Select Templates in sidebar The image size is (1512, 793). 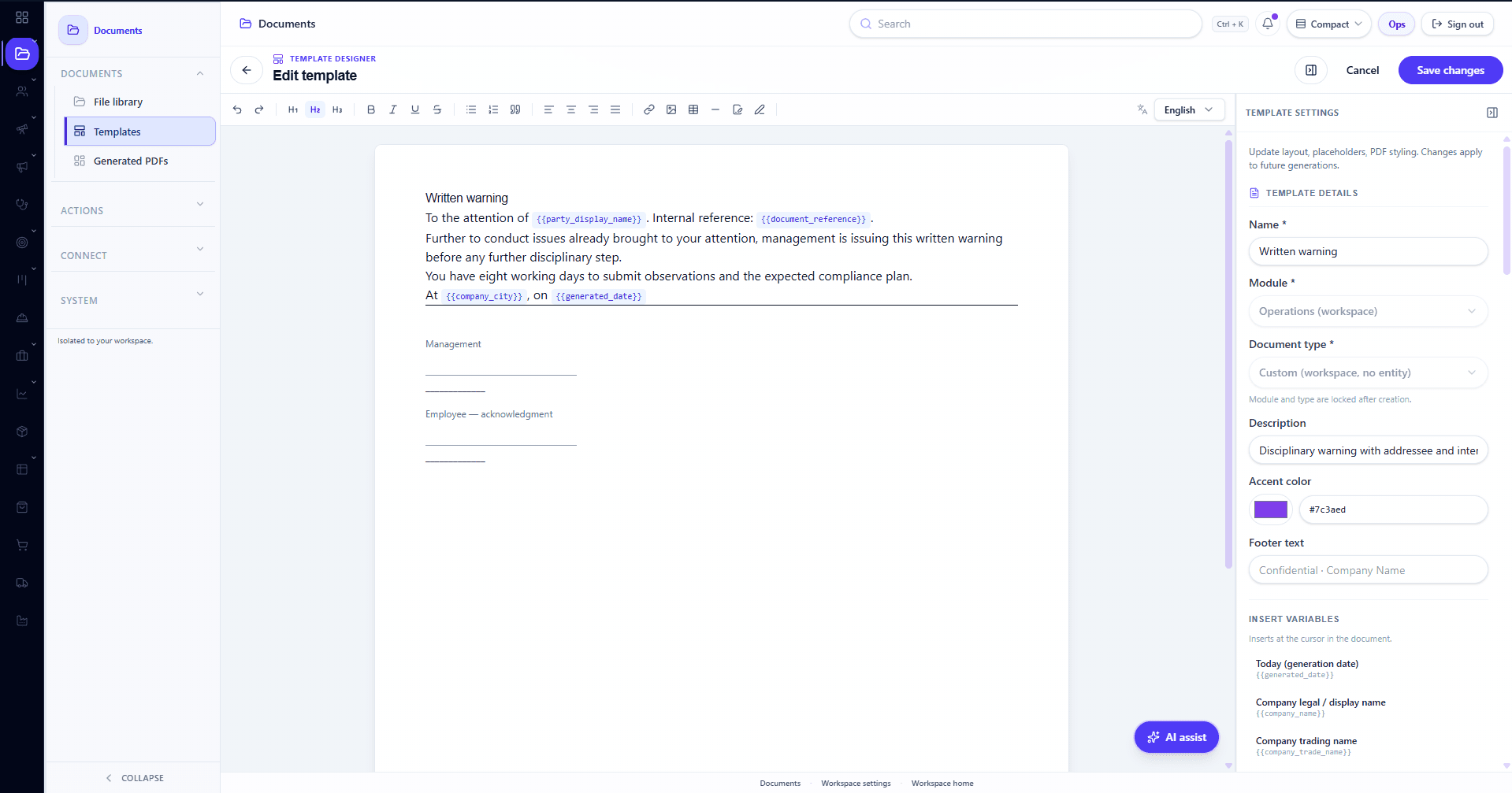pyautogui.click(x=139, y=132)
